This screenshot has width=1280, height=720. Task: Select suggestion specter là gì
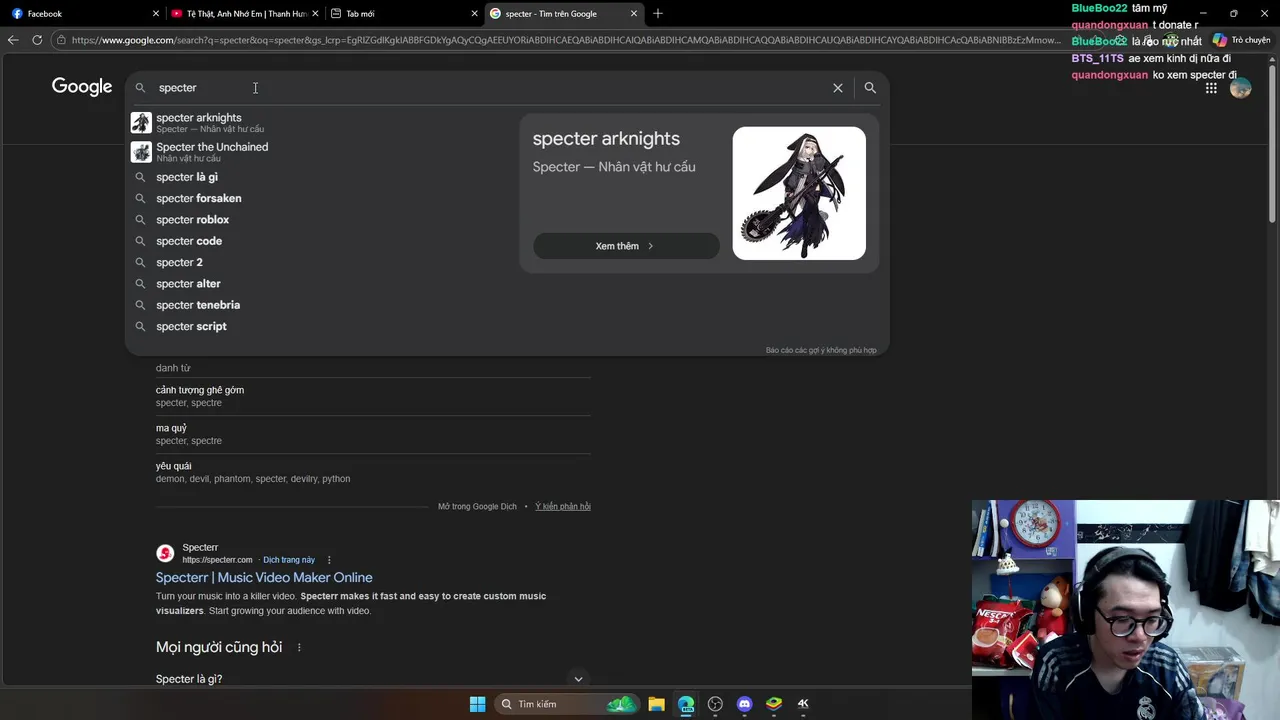(x=322, y=177)
